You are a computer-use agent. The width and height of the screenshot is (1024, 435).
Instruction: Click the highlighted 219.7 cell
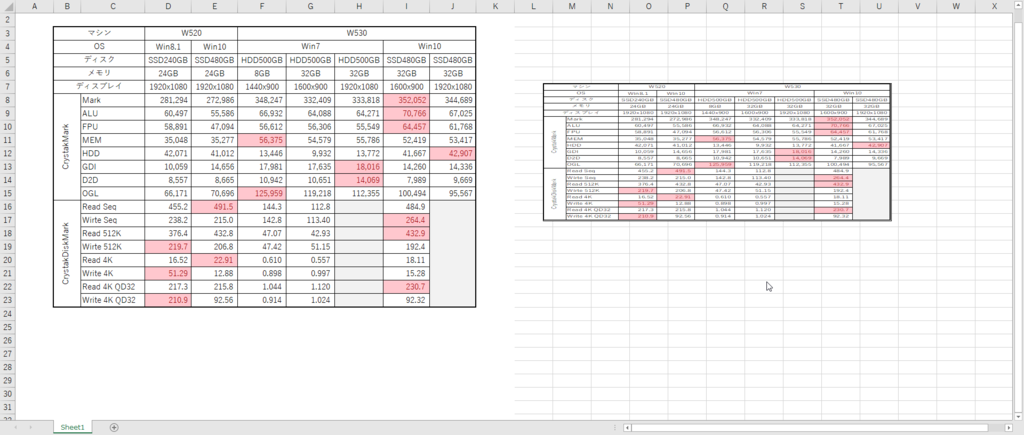(168, 247)
